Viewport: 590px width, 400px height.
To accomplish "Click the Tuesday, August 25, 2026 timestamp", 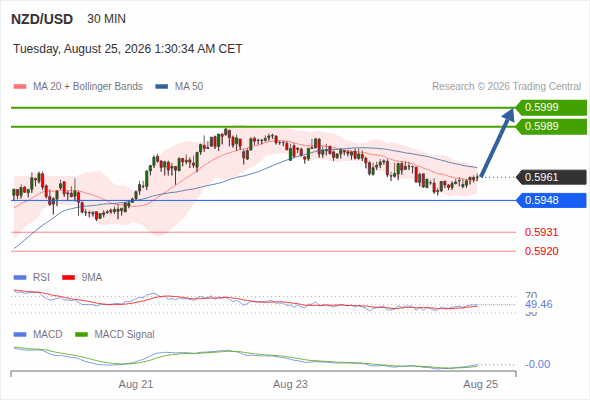I will click(x=128, y=49).
